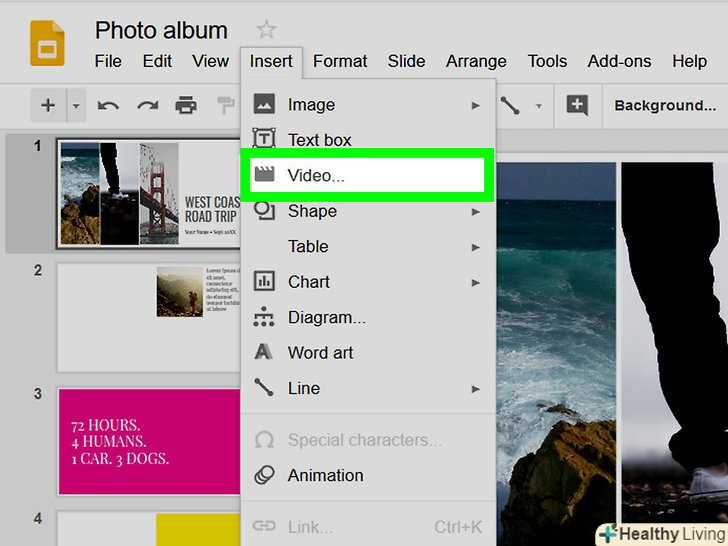Click the print icon

coord(186,105)
